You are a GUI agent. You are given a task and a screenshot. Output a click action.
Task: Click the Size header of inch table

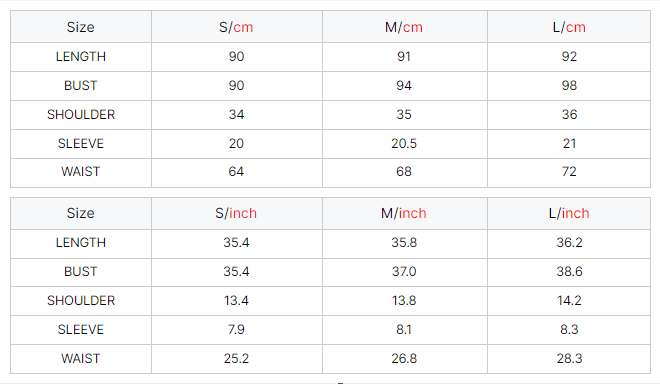point(81,213)
